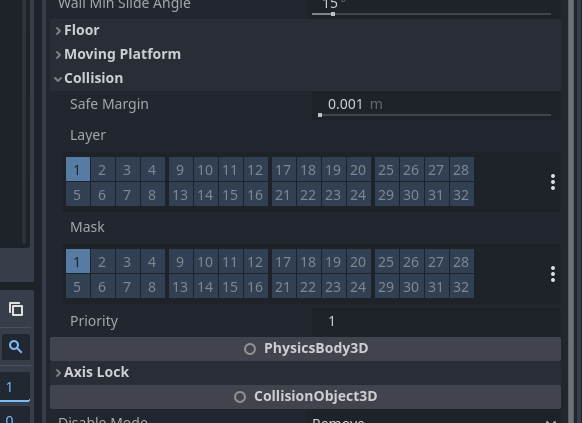Click the magnifier search icon
The height and width of the screenshot is (423, 582).
click(x=16, y=347)
